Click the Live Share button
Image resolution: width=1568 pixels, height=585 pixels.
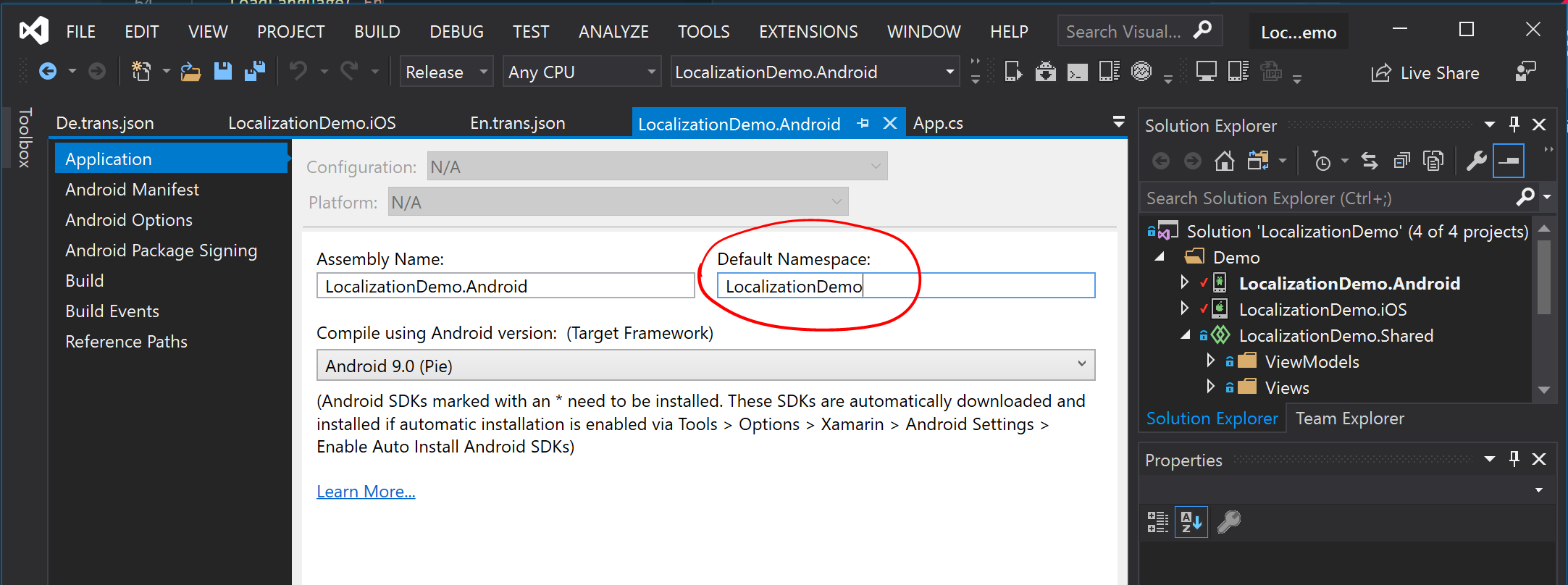point(1425,72)
